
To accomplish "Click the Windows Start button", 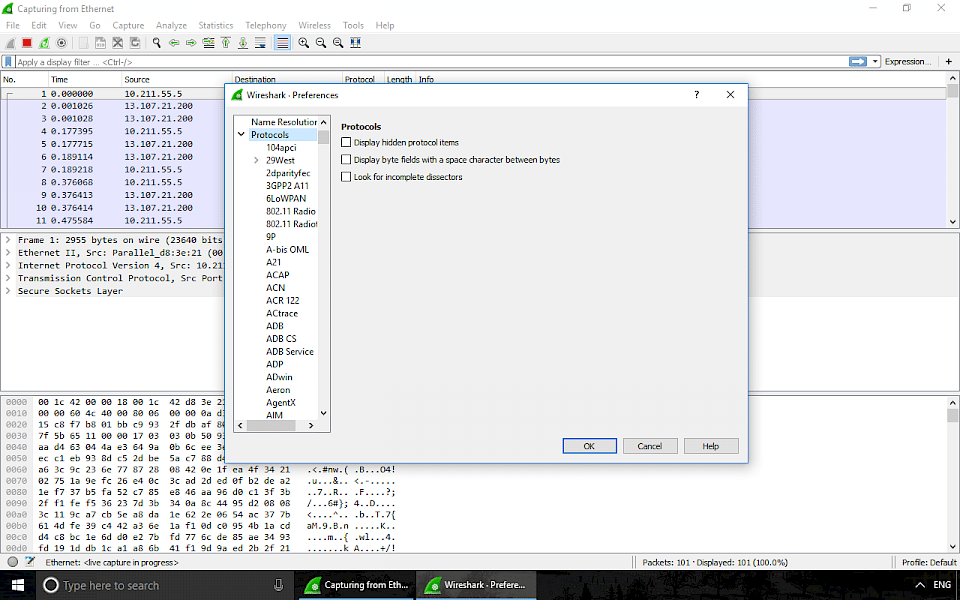I will click(x=18, y=585).
